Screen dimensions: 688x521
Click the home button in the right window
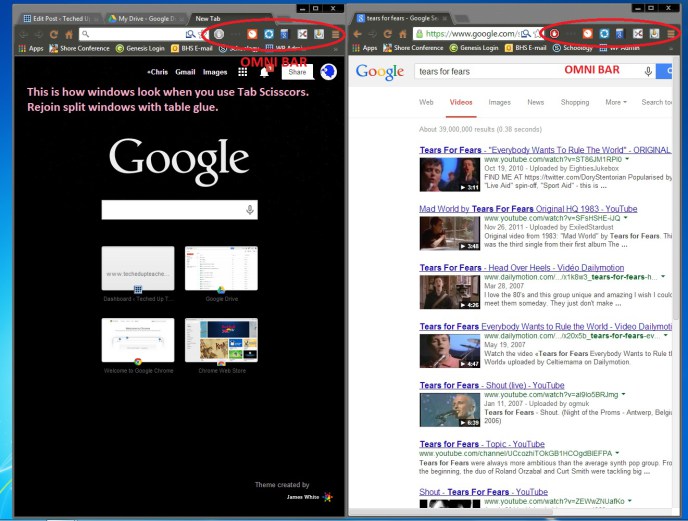point(403,34)
